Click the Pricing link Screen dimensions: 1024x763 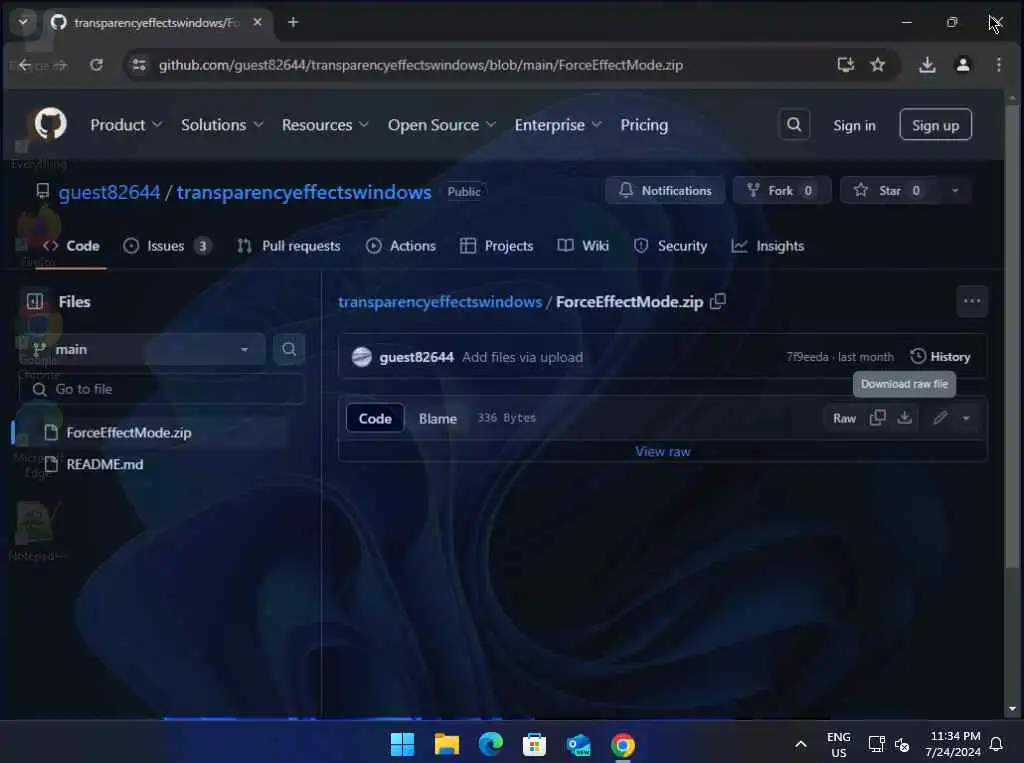(x=644, y=125)
